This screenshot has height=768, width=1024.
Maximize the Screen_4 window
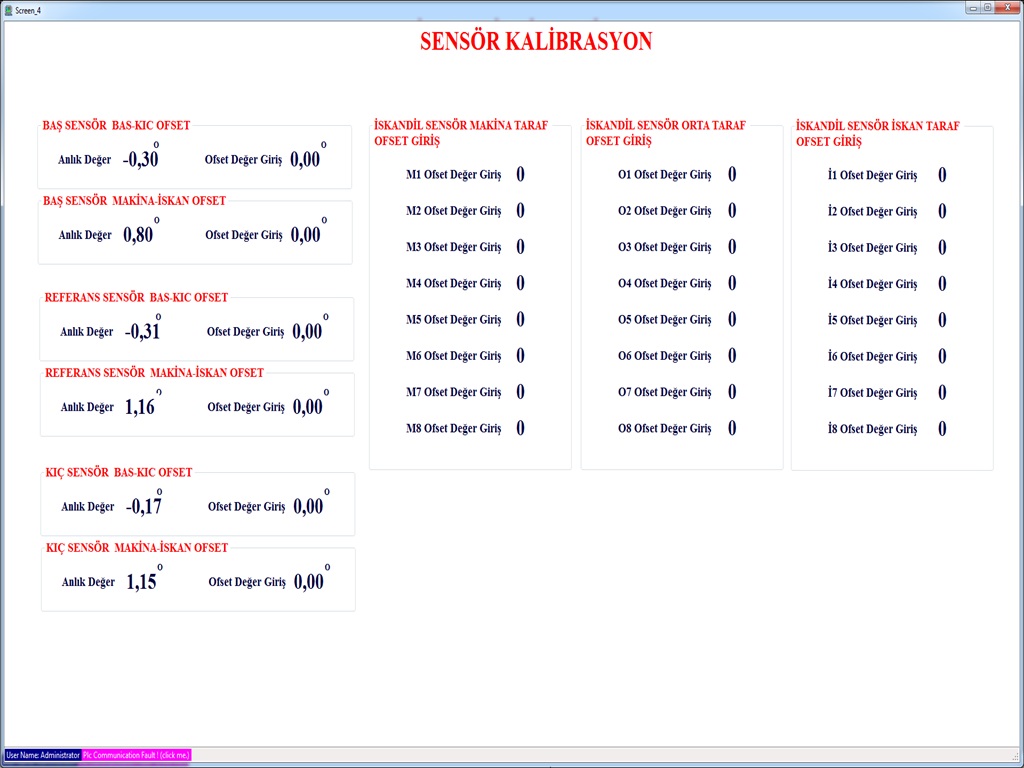987,7
